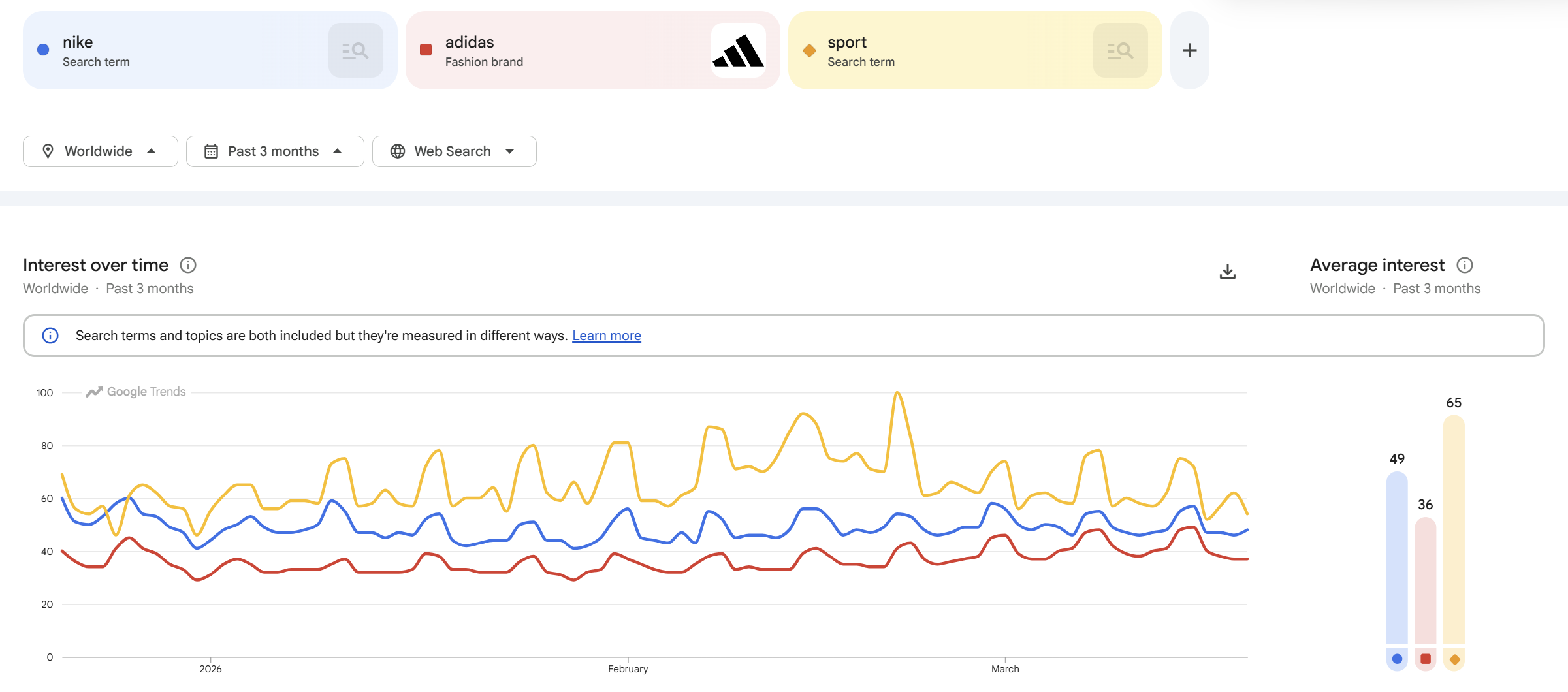Open the Learn more link about measurement
This screenshot has height=692, width=1568.
point(606,335)
